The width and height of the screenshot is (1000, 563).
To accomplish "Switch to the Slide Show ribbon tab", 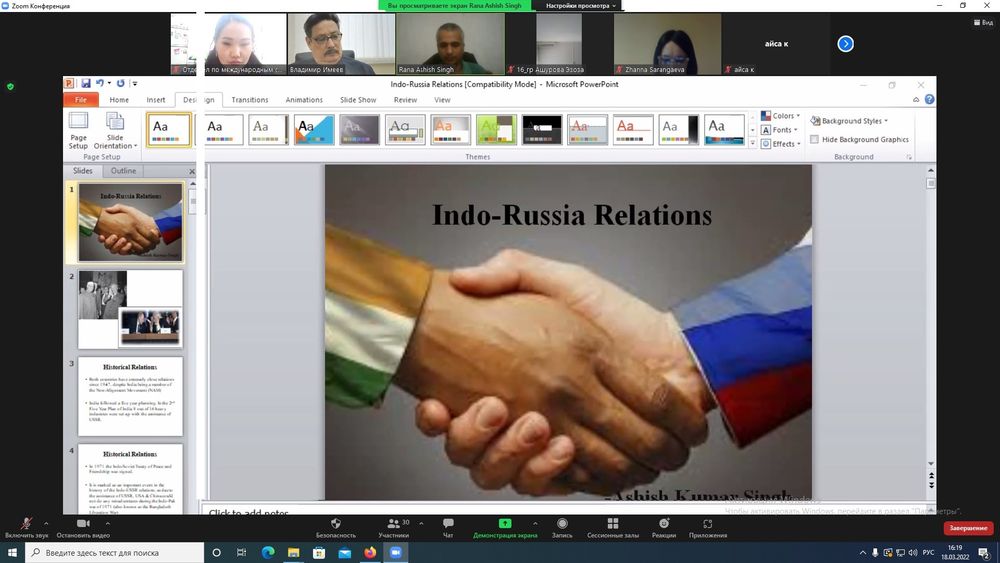I will 358,99.
